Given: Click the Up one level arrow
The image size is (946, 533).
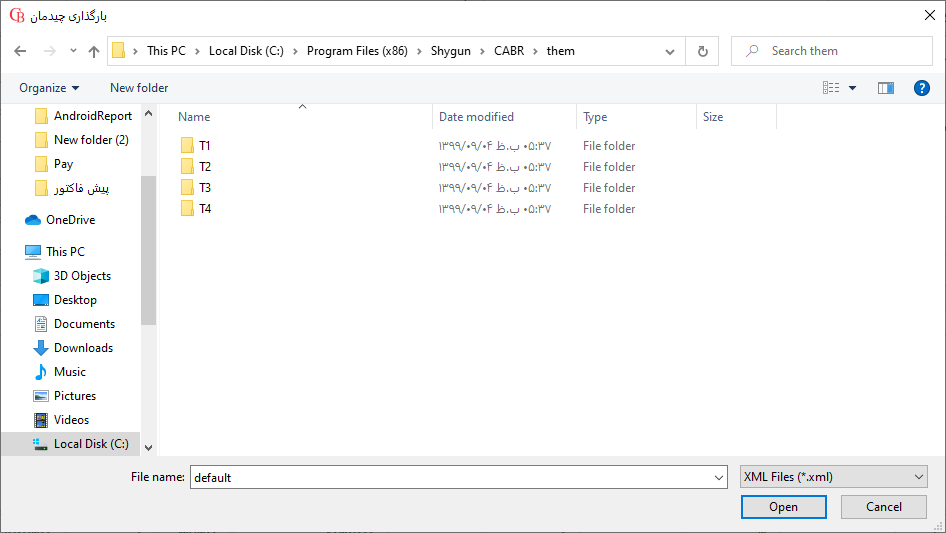Looking at the screenshot, I should coord(94,51).
